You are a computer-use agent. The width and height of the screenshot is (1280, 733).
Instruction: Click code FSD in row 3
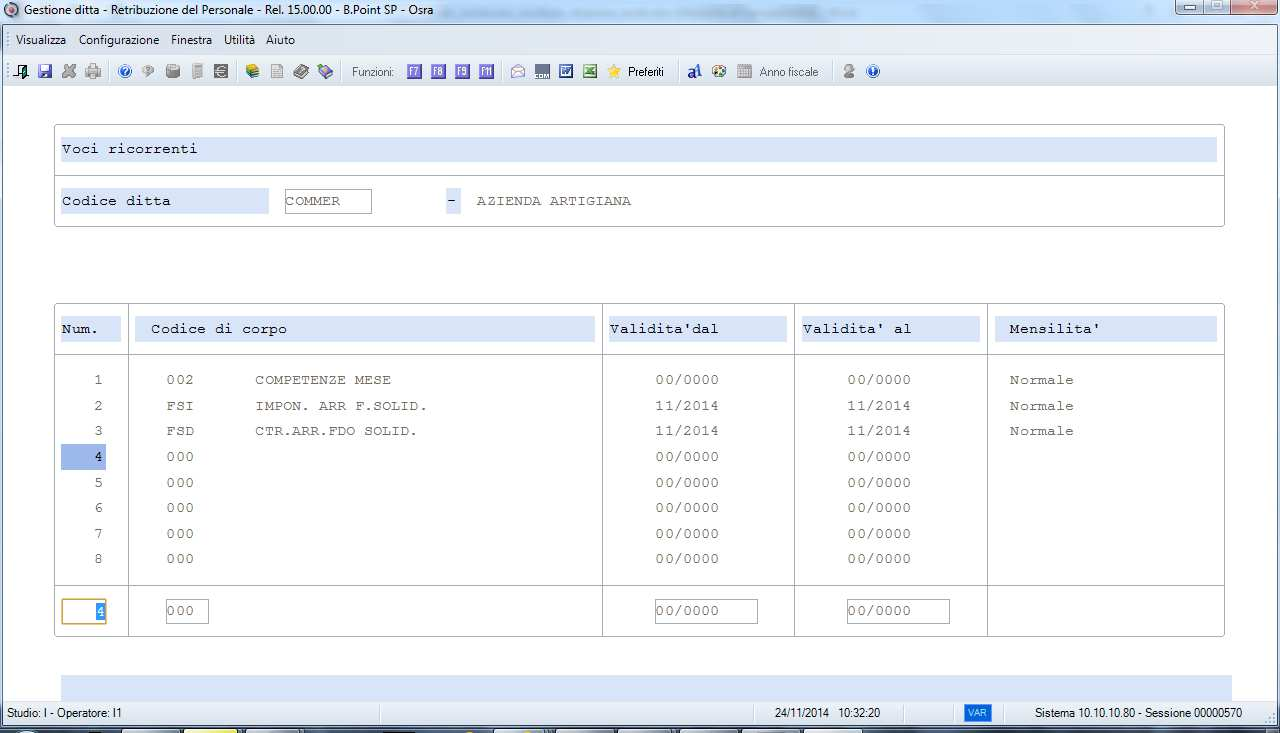180,431
